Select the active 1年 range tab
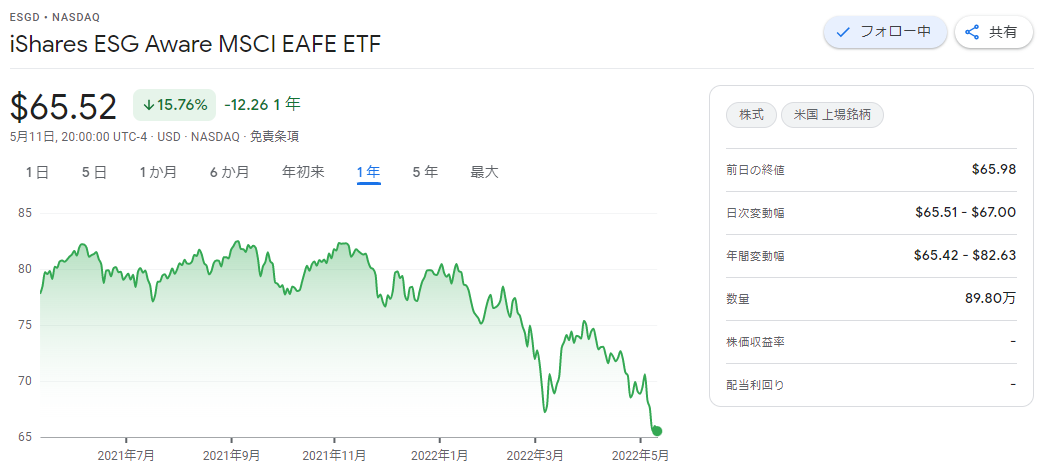This screenshot has width=1051, height=474. pos(369,172)
